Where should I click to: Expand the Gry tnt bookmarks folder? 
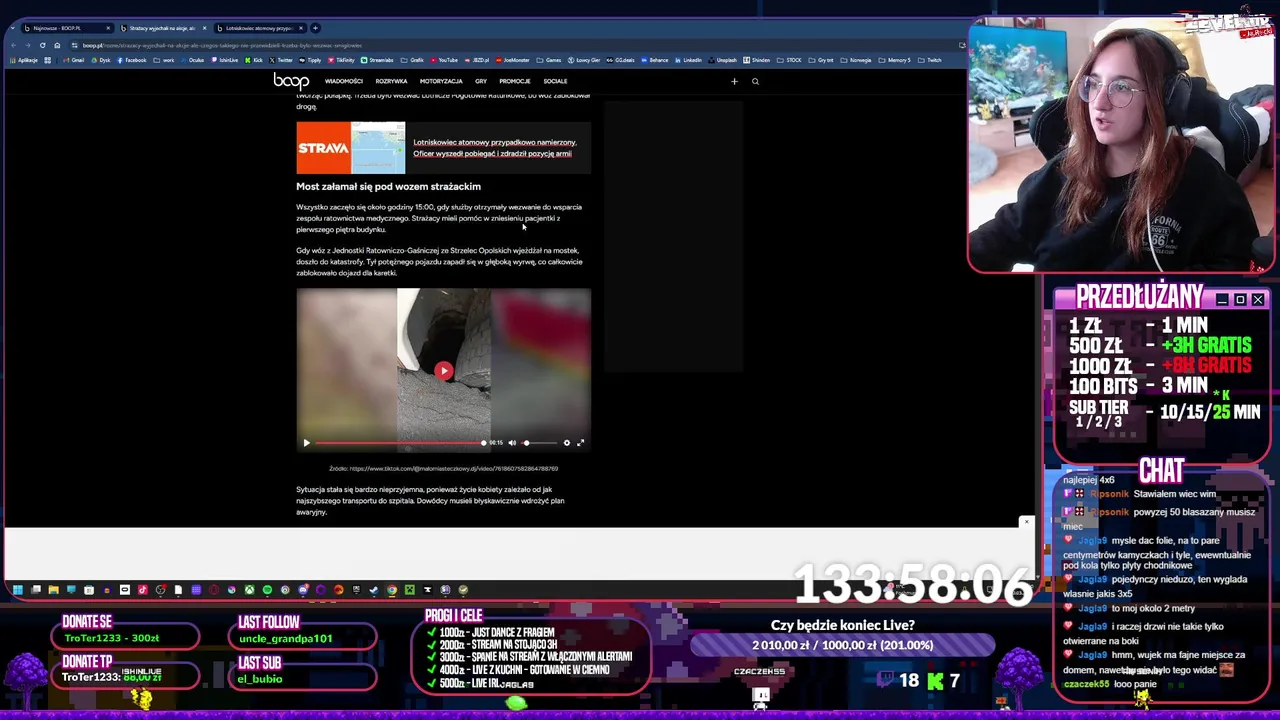click(821, 60)
